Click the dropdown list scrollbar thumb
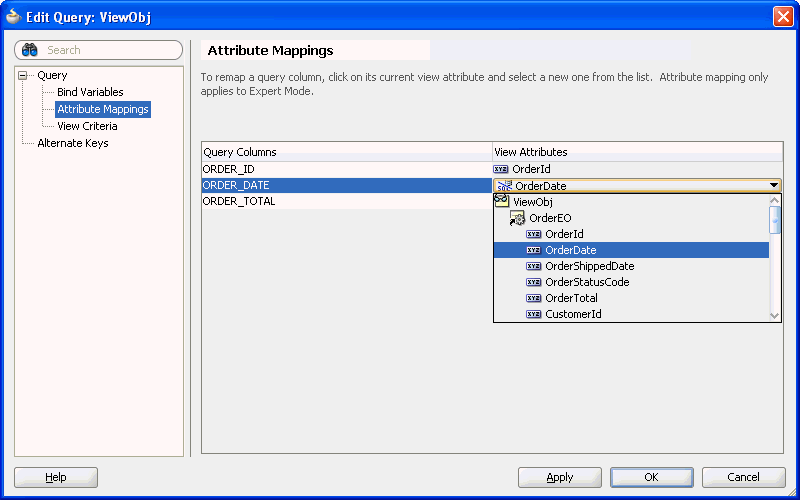The height and width of the screenshot is (500, 800). click(x=774, y=220)
